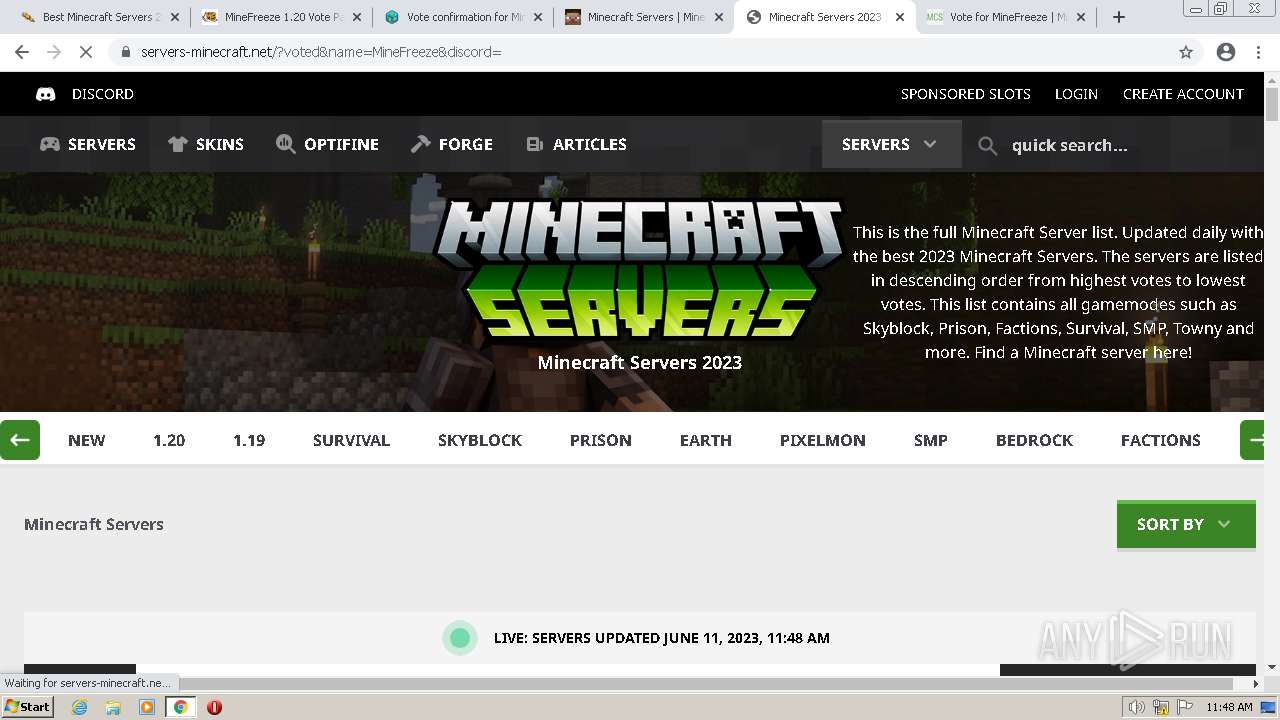Select the SKYBLOCK category
This screenshot has height=720, width=1280.
pyautogui.click(x=480, y=440)
